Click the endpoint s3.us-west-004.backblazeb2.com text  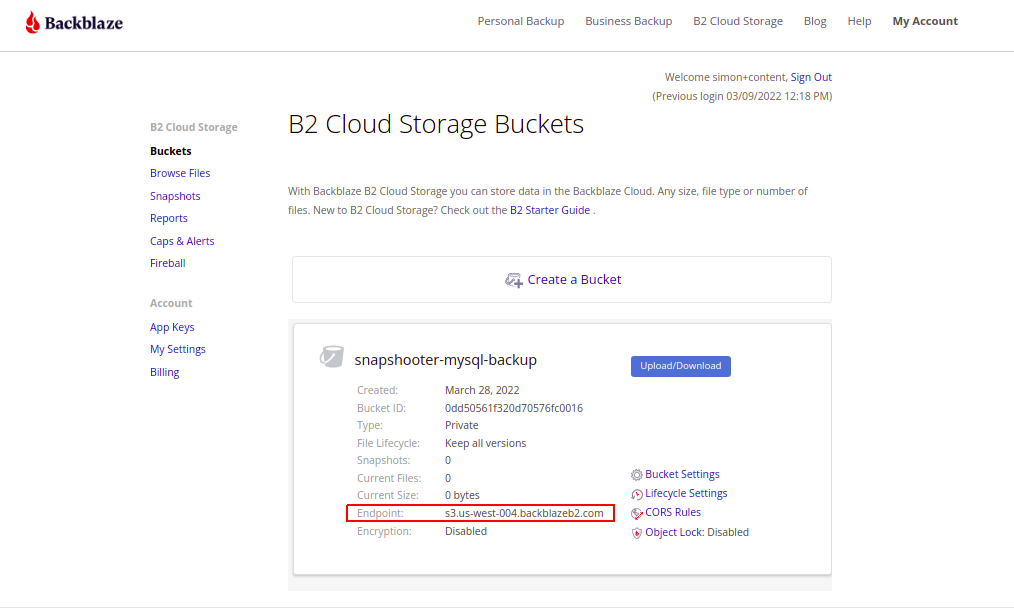[524, 513]
